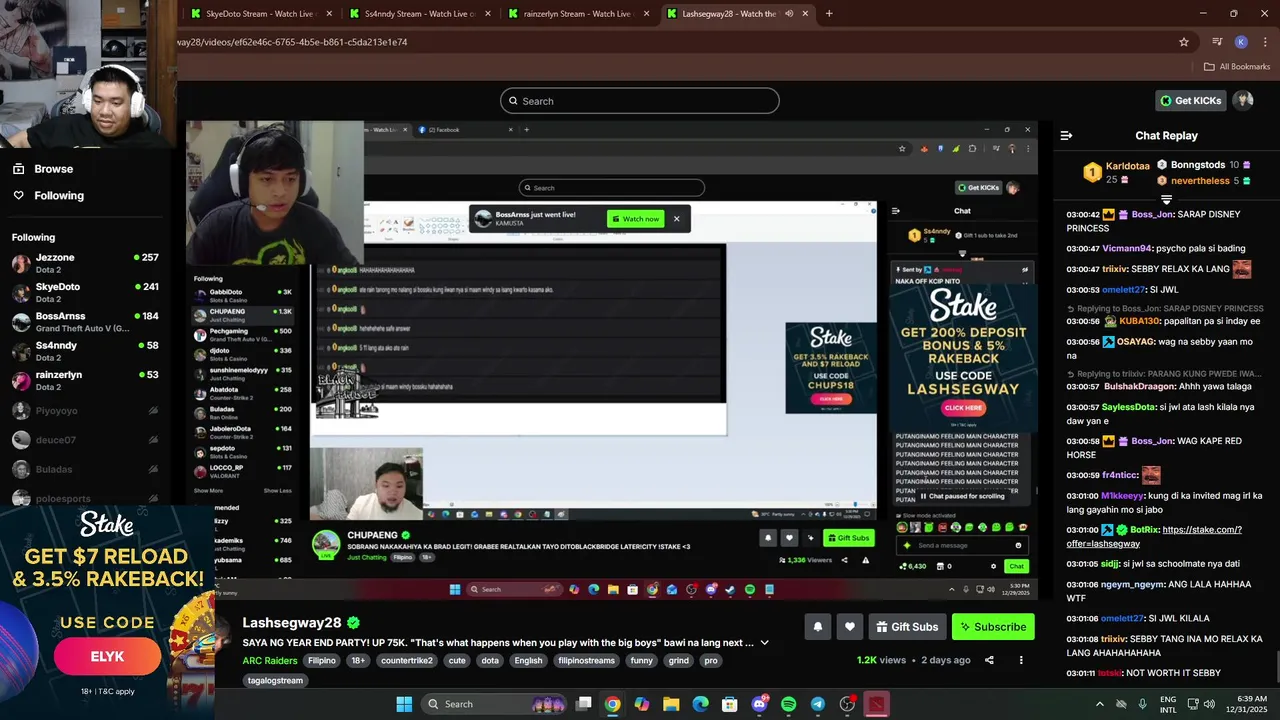Click the Filipino tag
Image resolution: width=1280 pixels, height=720 pixels.
point(322,660)
